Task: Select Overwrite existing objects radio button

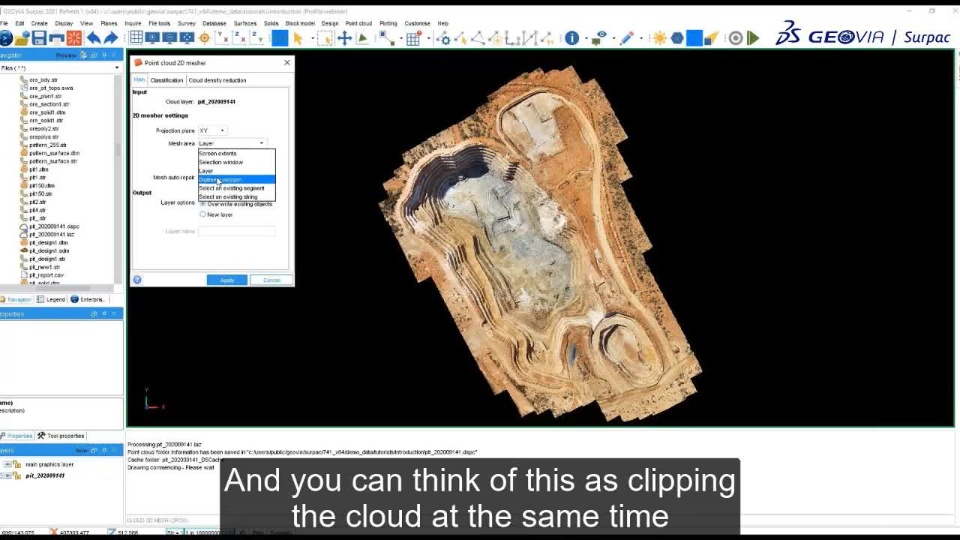Action: (203, 204)
